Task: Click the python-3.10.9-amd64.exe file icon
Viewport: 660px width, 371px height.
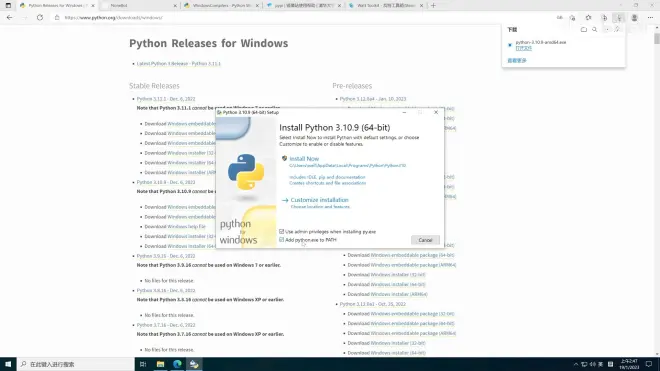Action: click(x=510, y=45)
